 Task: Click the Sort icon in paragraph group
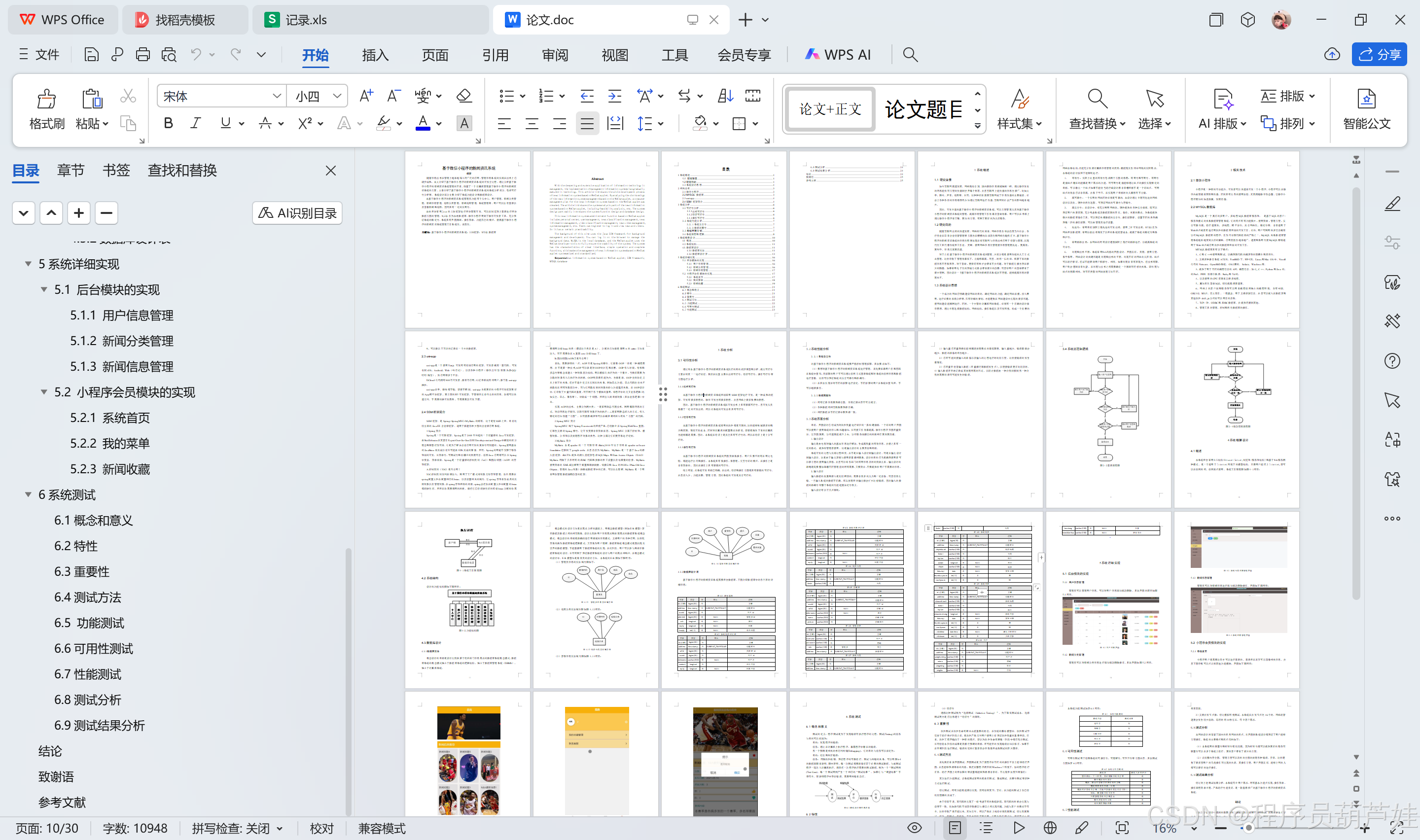pos(725,96)
